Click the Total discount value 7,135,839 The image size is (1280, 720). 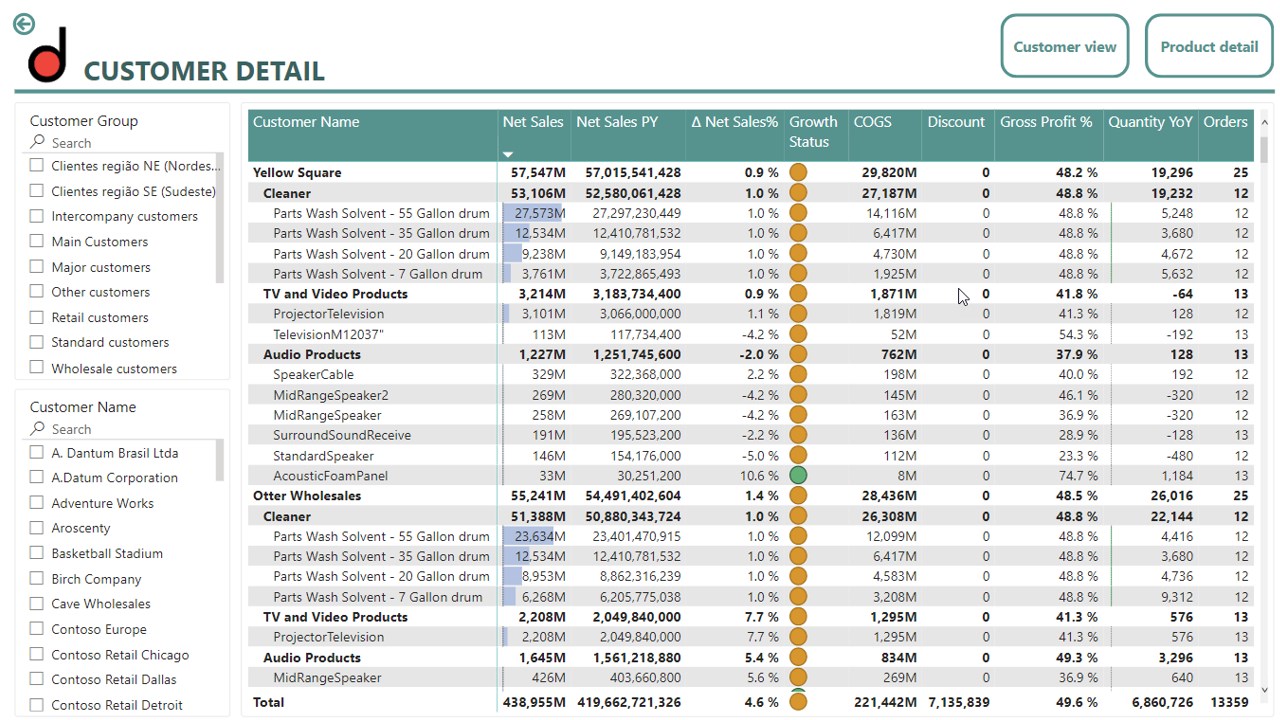coord(959,702)
